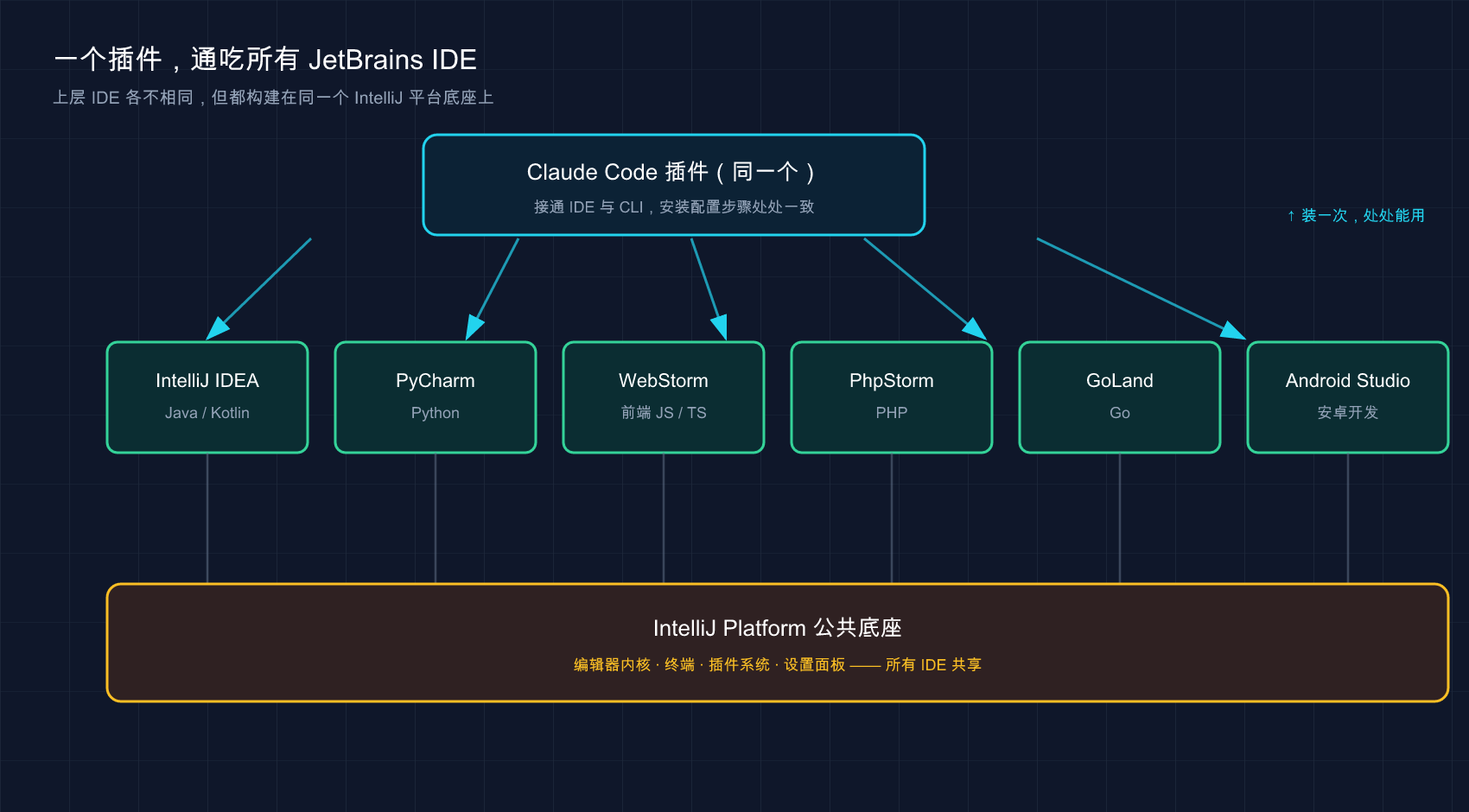Screen dimensions: 1469x812
Task: Select the PyCharm card
Action: tap(436, 397)
